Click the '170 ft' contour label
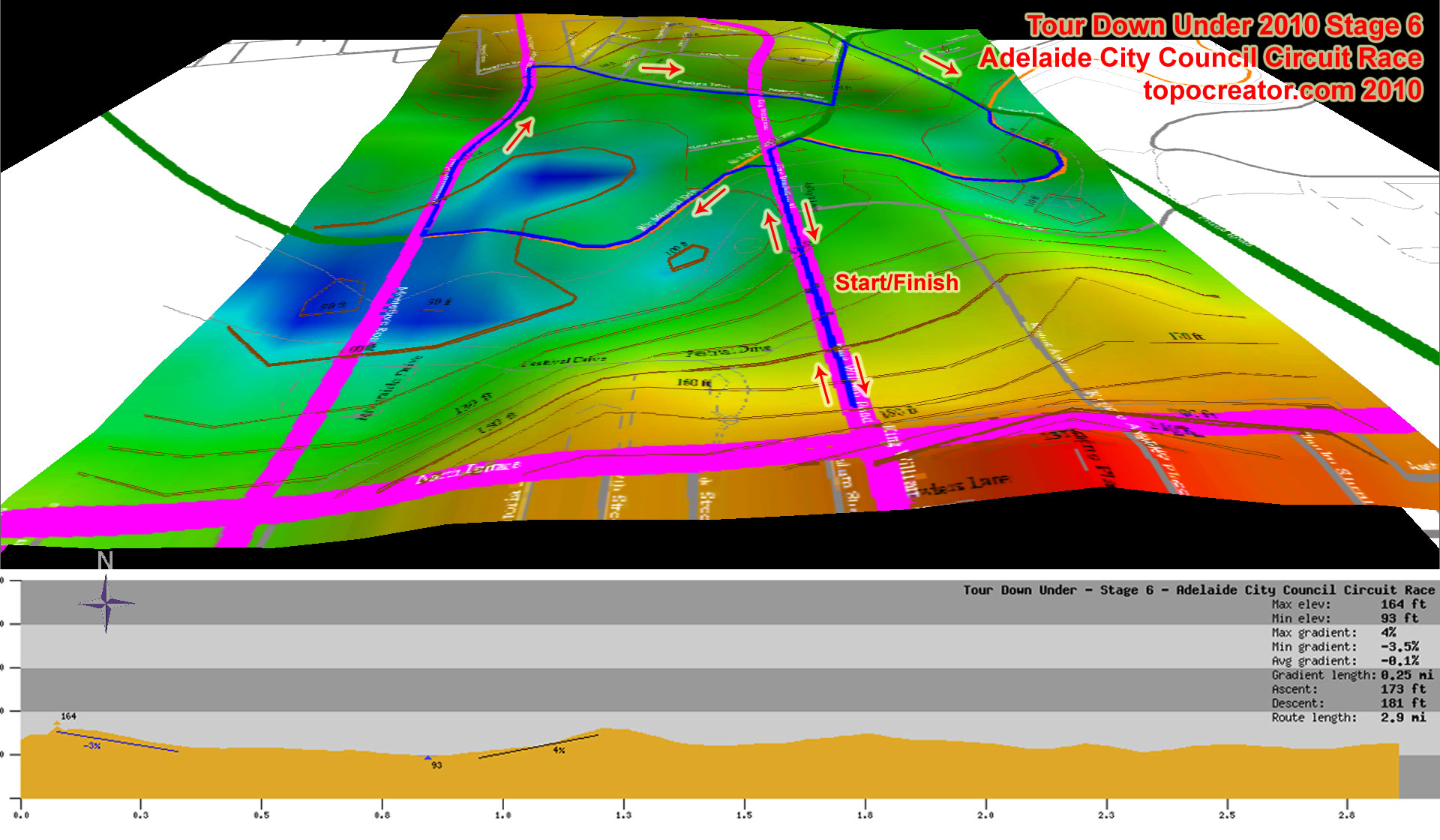Viewport: 1440px width, 840px height. click(x=1186, y=336)
